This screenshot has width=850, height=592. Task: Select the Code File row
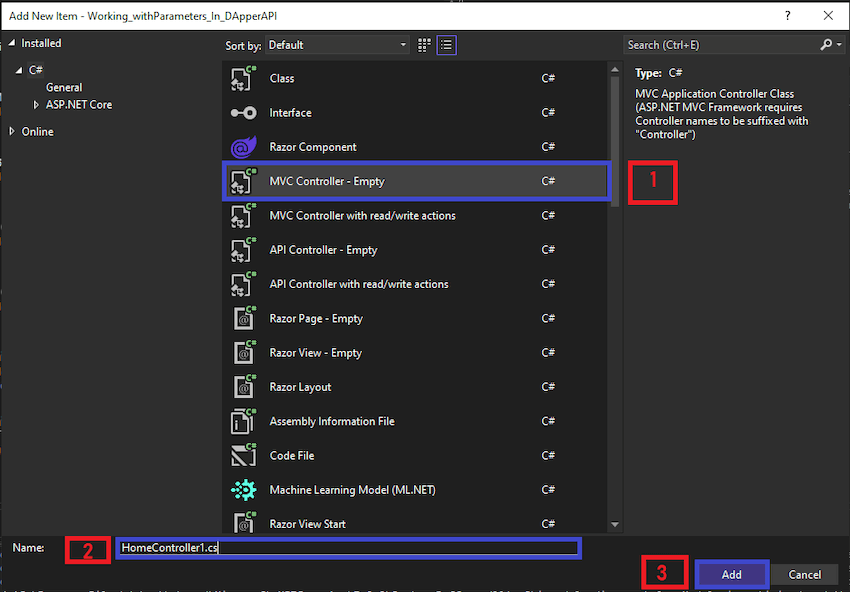(415, 455)
